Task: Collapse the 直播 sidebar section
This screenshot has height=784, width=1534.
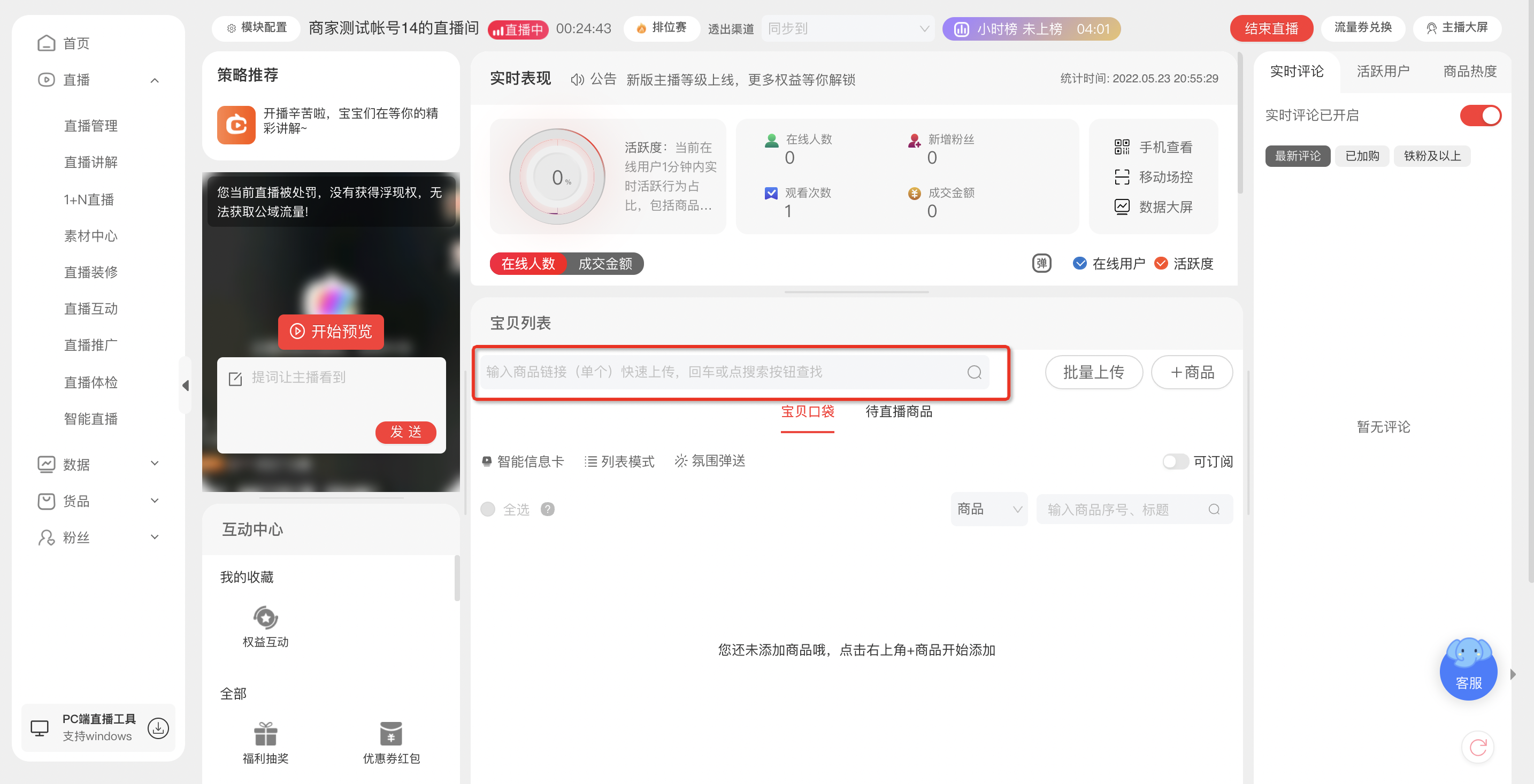Action: (x=154, y=80)
